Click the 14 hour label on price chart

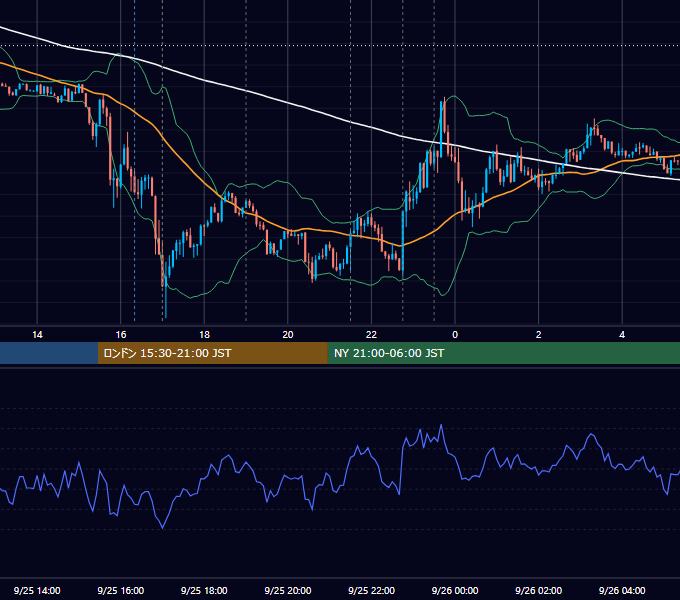click(x=37, y=335)
